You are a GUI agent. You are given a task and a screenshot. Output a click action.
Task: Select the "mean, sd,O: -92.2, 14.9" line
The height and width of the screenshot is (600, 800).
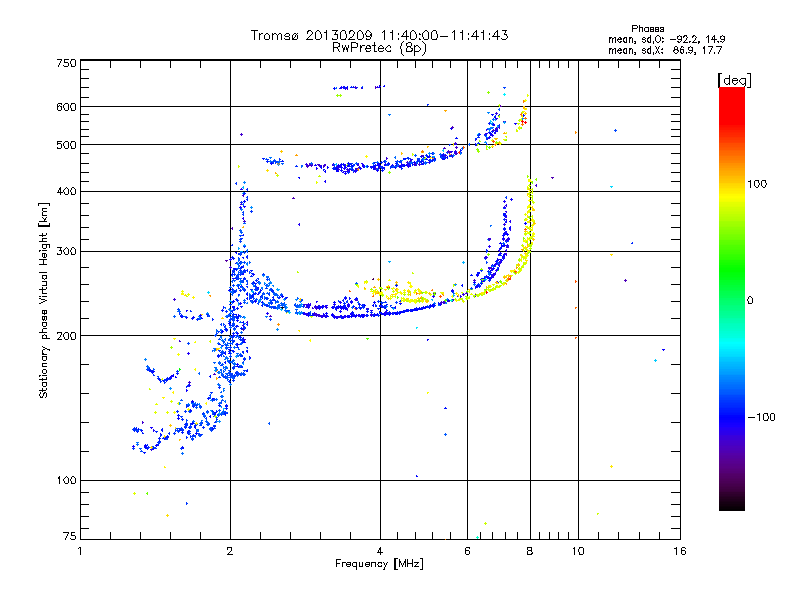coord(666,39)
